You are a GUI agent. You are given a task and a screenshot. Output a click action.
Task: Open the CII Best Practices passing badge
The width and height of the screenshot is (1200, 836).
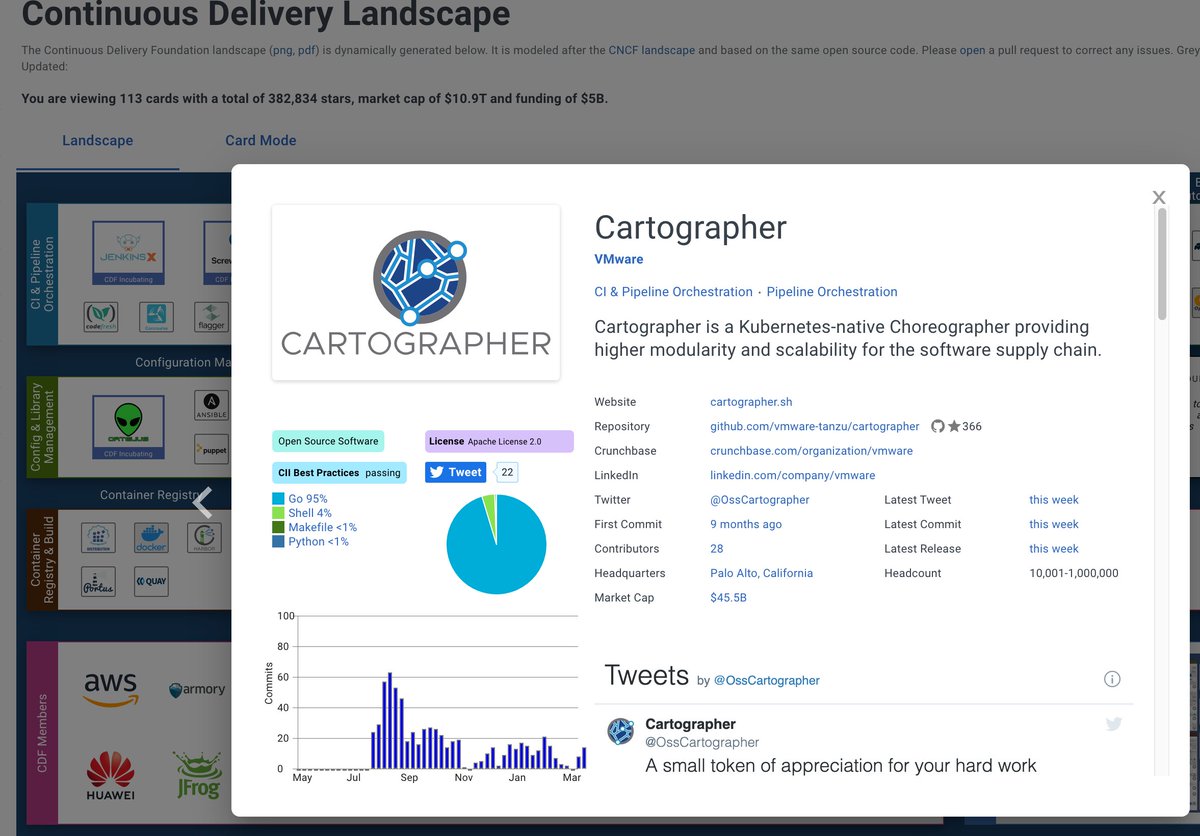tap(339, 472)
